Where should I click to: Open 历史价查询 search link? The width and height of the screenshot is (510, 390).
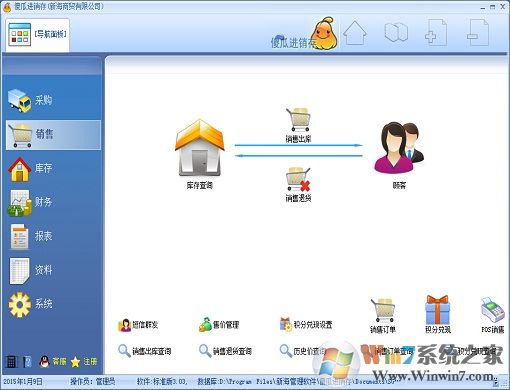pos(302,351)
